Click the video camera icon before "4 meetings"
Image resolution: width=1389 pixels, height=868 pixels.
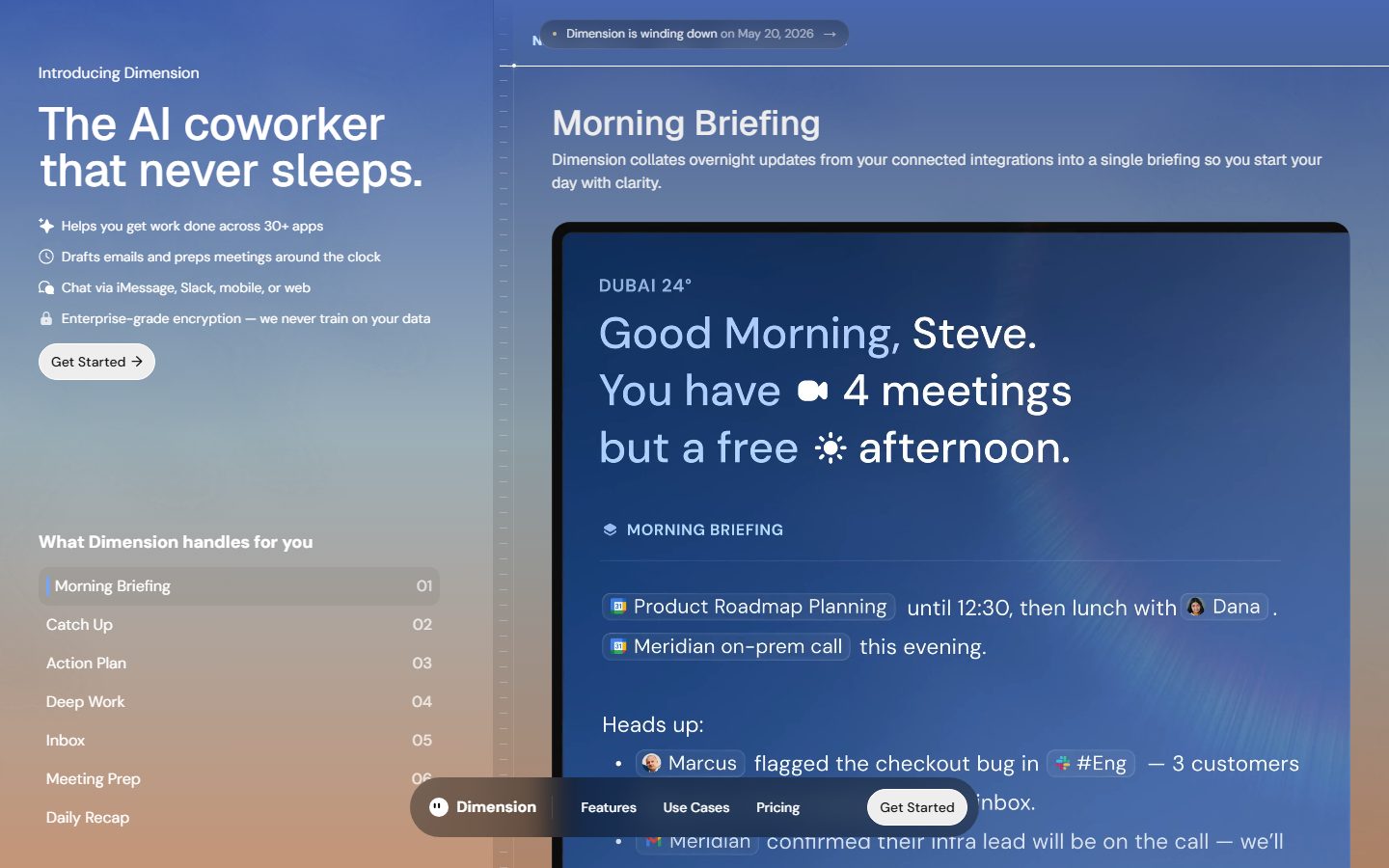coord(812,391)
